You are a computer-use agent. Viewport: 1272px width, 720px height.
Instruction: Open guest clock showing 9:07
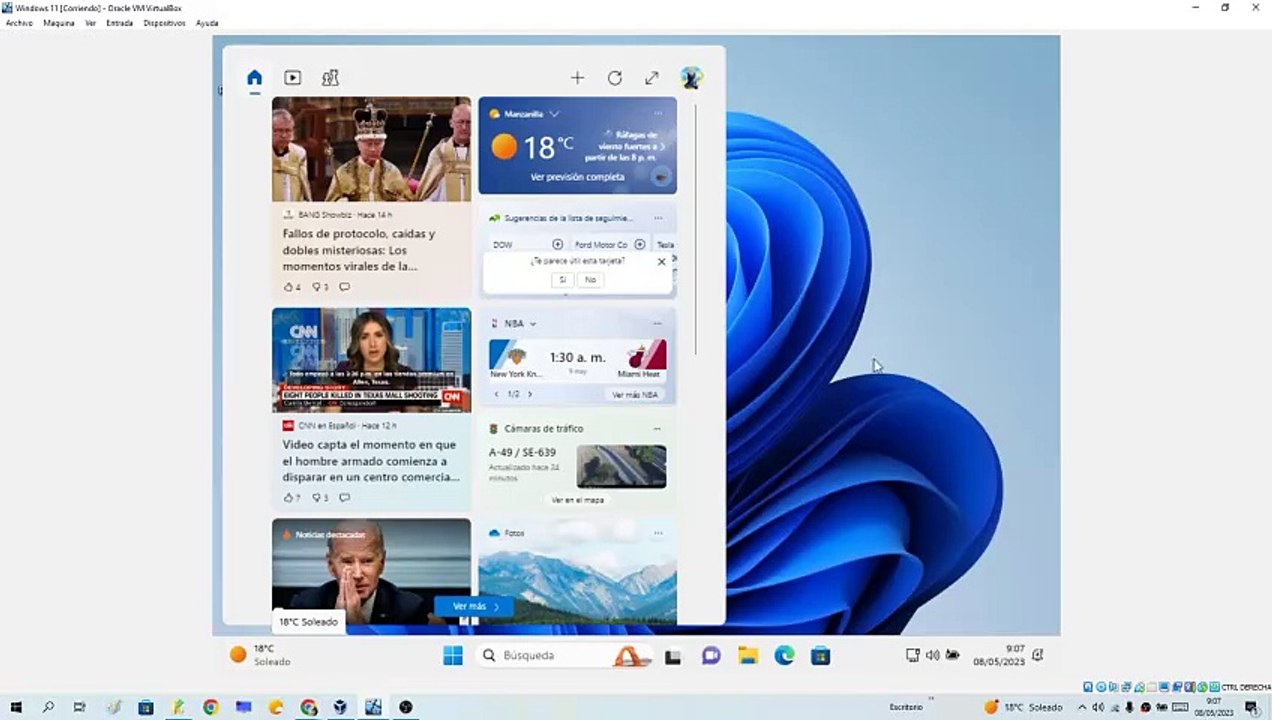[999, 655]
